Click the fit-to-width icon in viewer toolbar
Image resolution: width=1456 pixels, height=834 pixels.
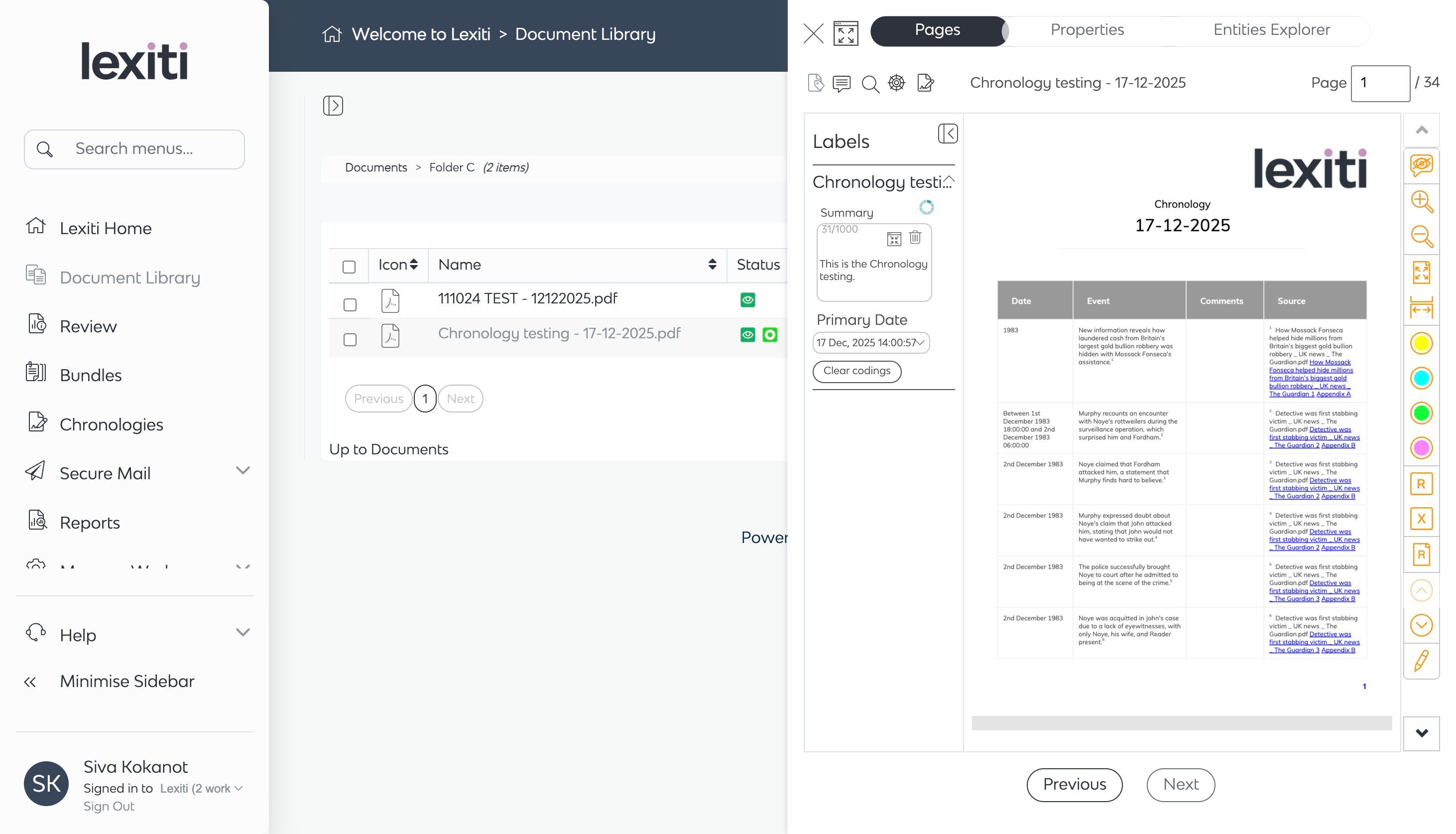(1421, 308)
